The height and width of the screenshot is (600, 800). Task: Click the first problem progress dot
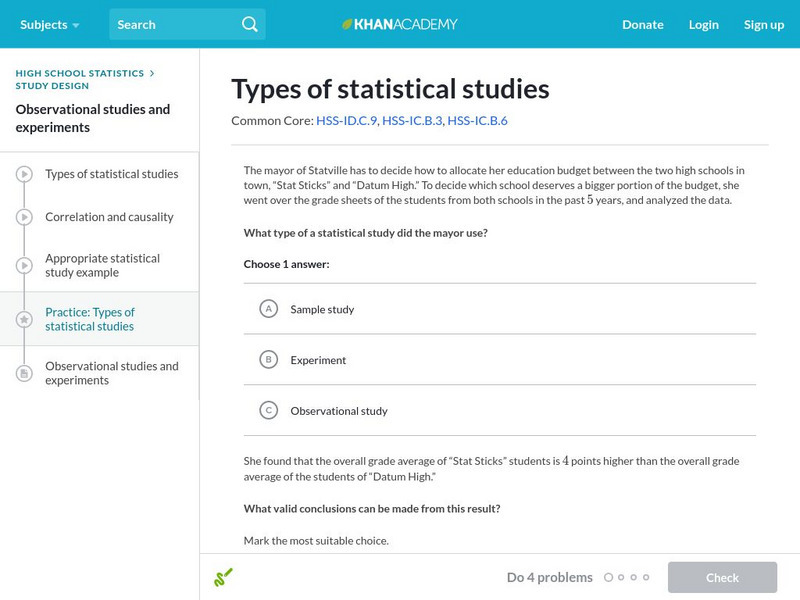pyautogui.click(x=608, y=577)
